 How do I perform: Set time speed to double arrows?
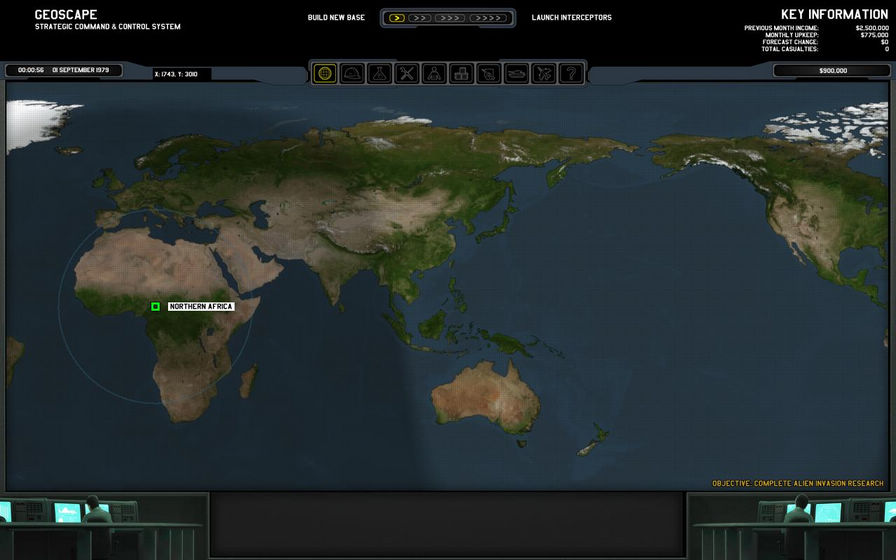pyautogui.click(x=420, y=17)
